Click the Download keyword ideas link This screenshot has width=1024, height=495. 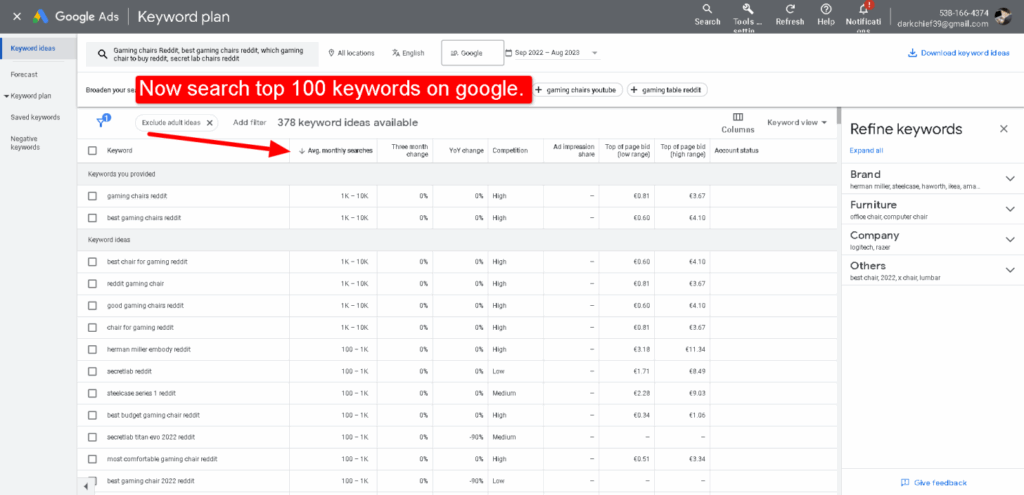(965, 53)
